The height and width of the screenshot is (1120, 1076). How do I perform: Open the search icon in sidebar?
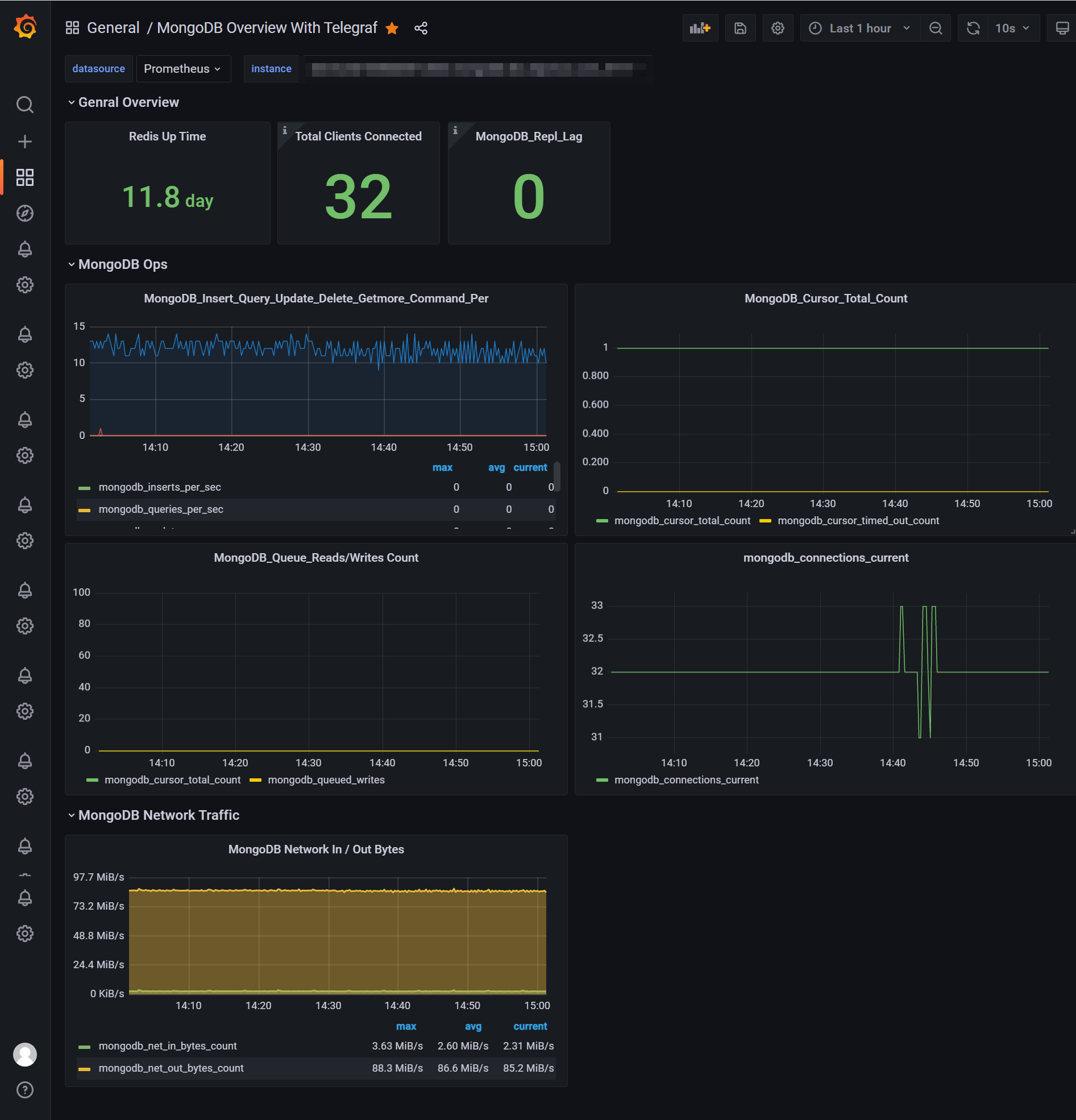24,105
